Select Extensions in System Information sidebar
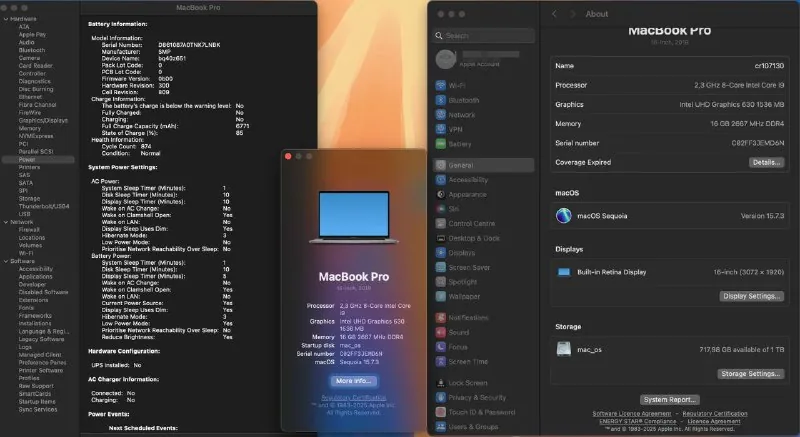800x437 pixels. pyautogui.click(x=33, y=300)
